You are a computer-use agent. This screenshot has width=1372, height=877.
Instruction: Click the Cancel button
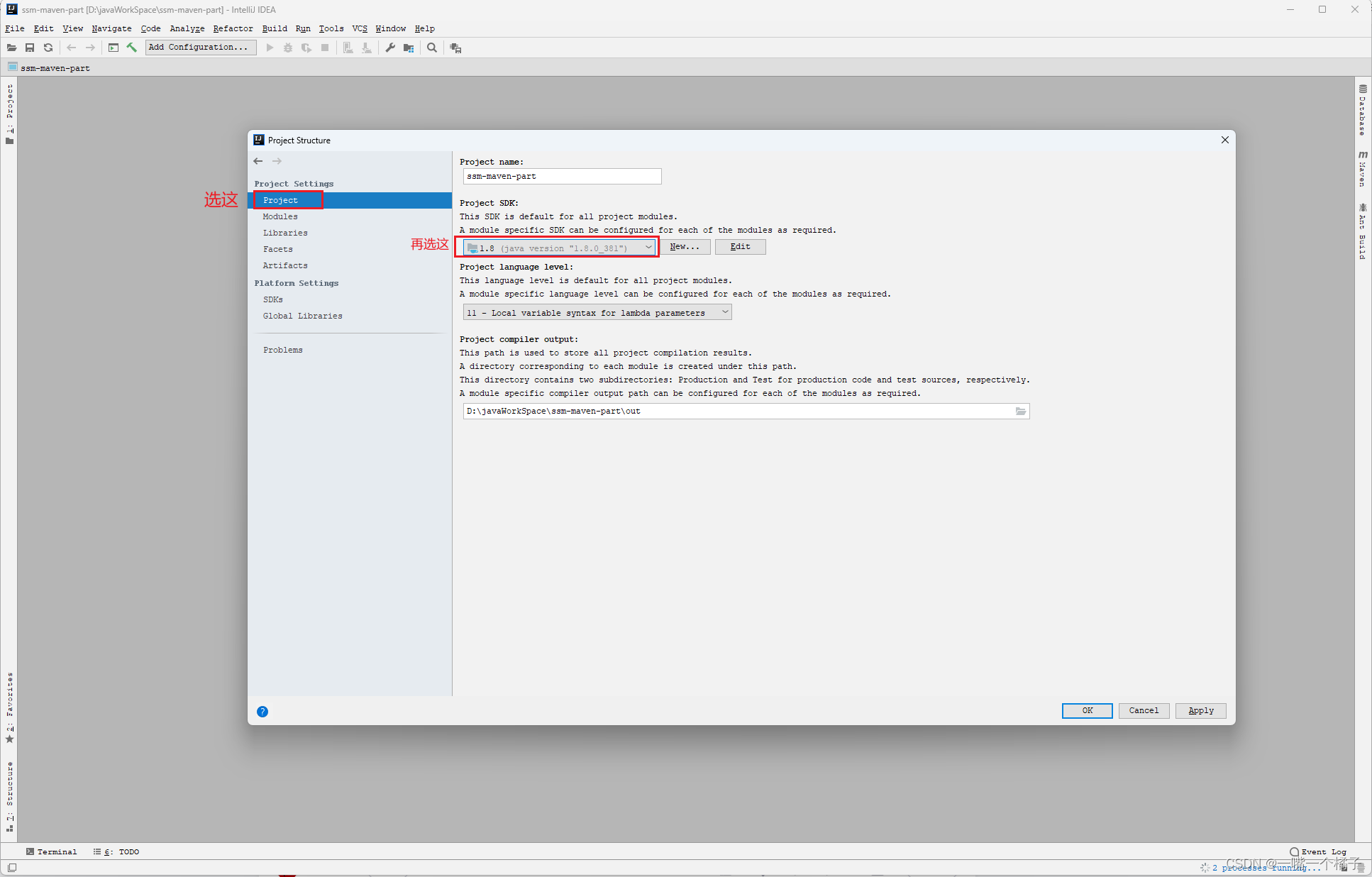click(x=1144, y=711)
